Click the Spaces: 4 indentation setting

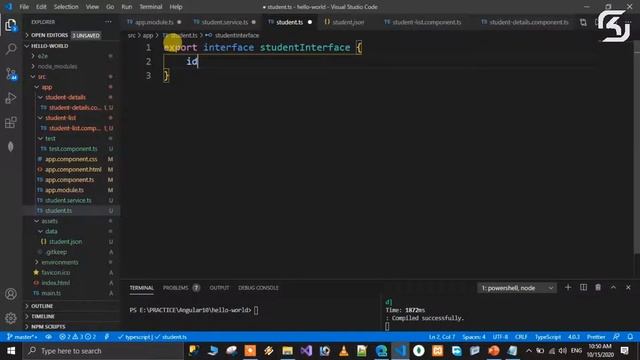tap(474, 337)
